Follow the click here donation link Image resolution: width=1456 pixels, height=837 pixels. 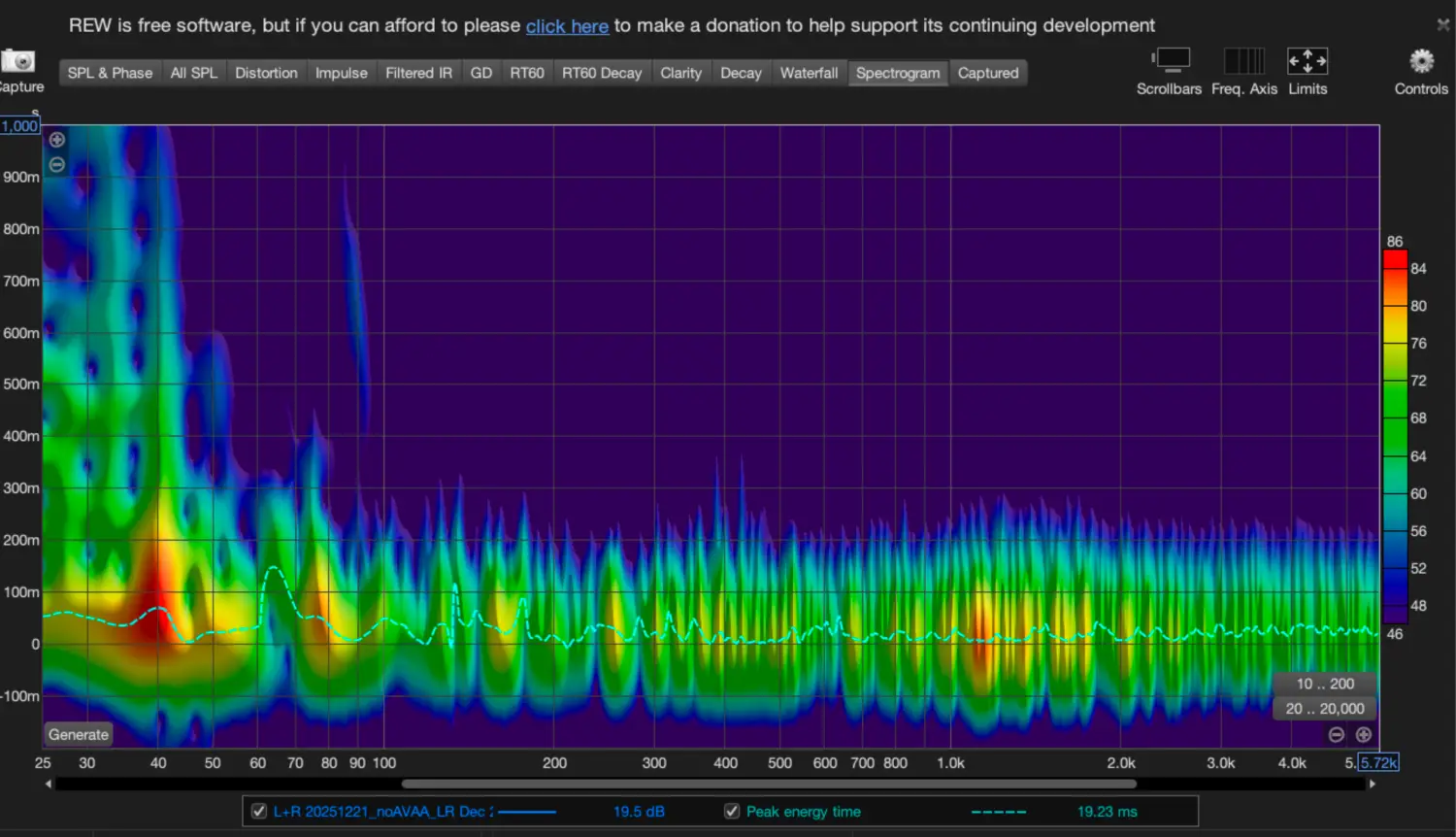[567, 26]
